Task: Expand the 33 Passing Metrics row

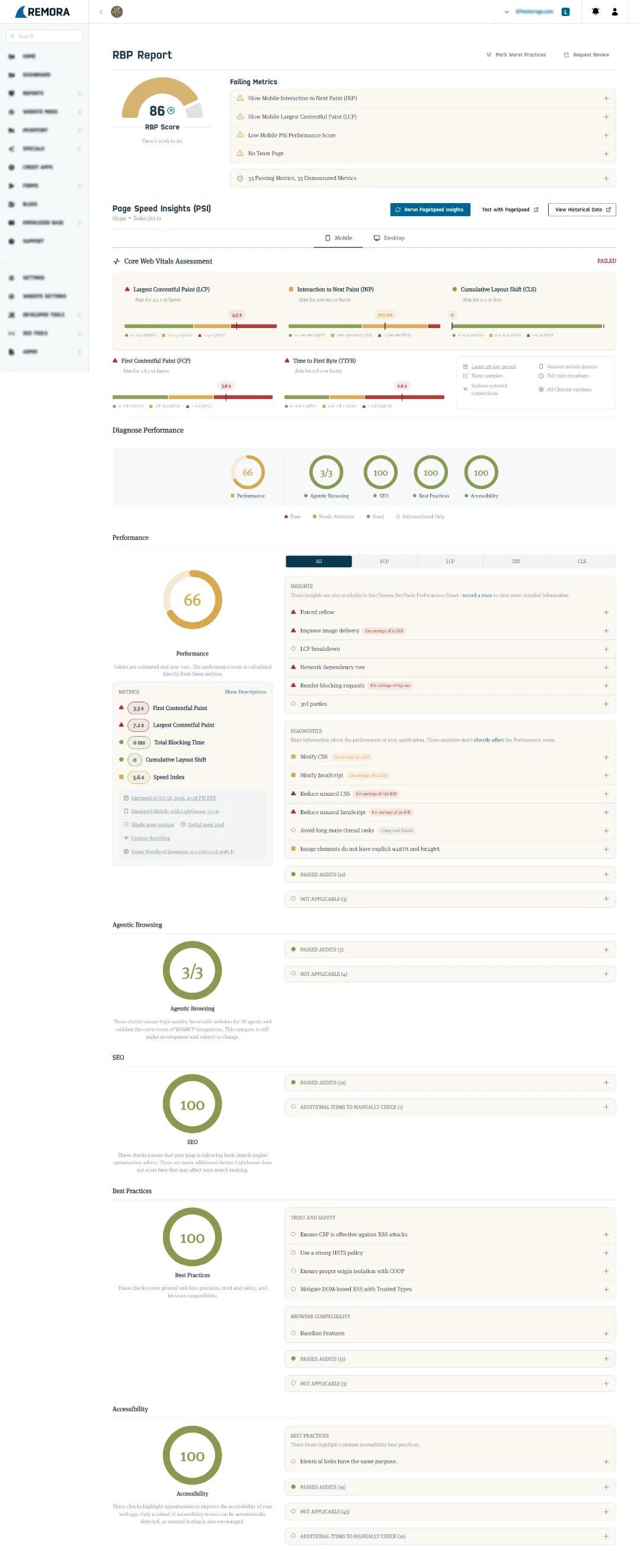Action: coord(423,178)
